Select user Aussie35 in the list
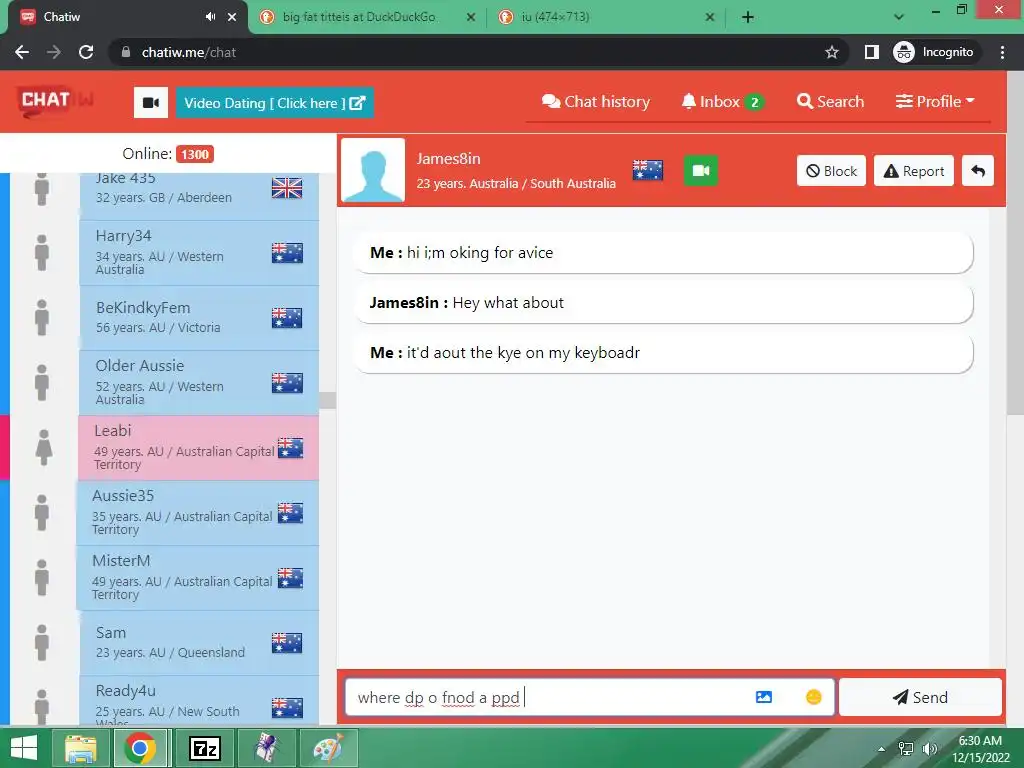1024x768 pixels. click(x=198, y=513)
